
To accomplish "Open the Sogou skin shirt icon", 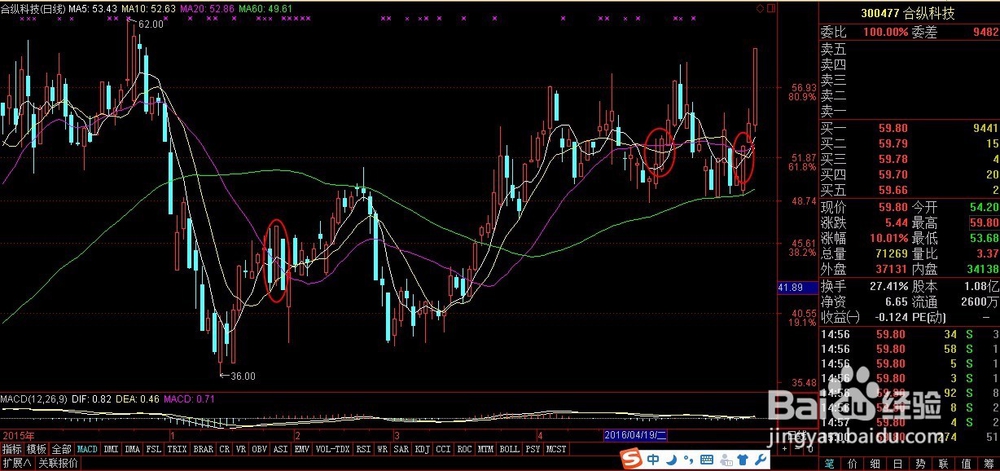I will [x=743, y=460].
